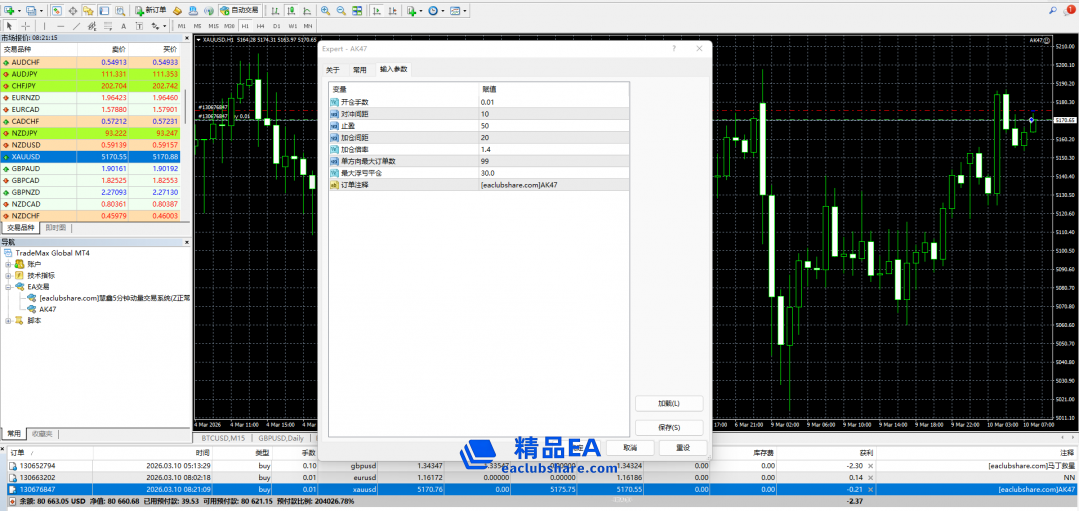Expand the 脚本 scripts tree node
The height and width of the screenshot is (511, 1079).
pyautogui.click(x=8, y=321)
